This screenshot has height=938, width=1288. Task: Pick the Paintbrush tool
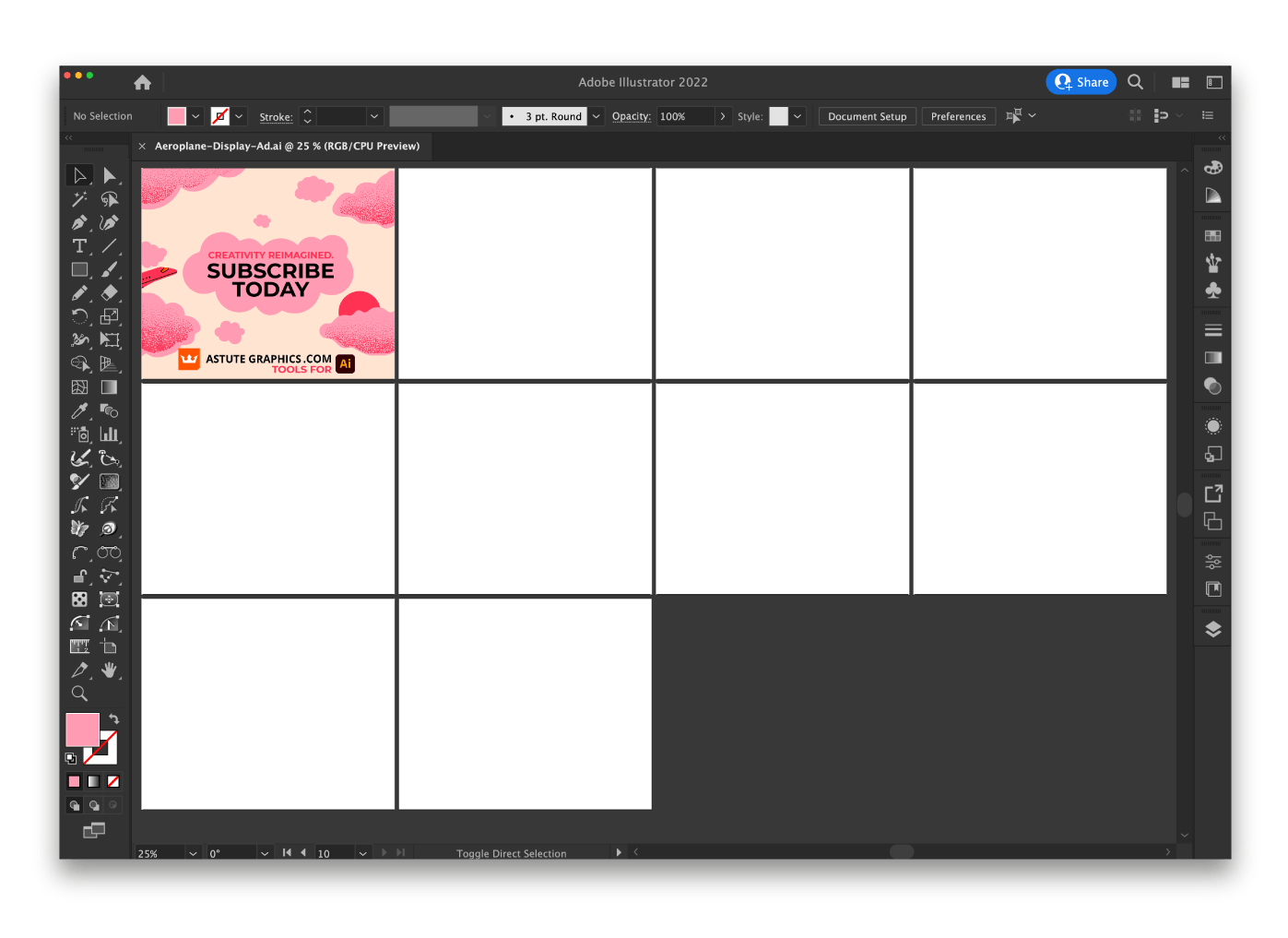110,269
